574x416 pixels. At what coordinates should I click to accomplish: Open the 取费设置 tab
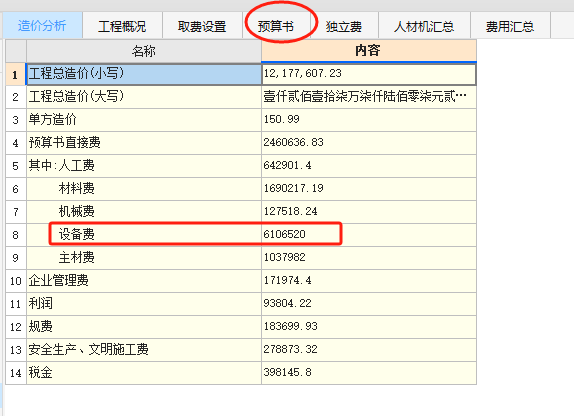(202, 26)
